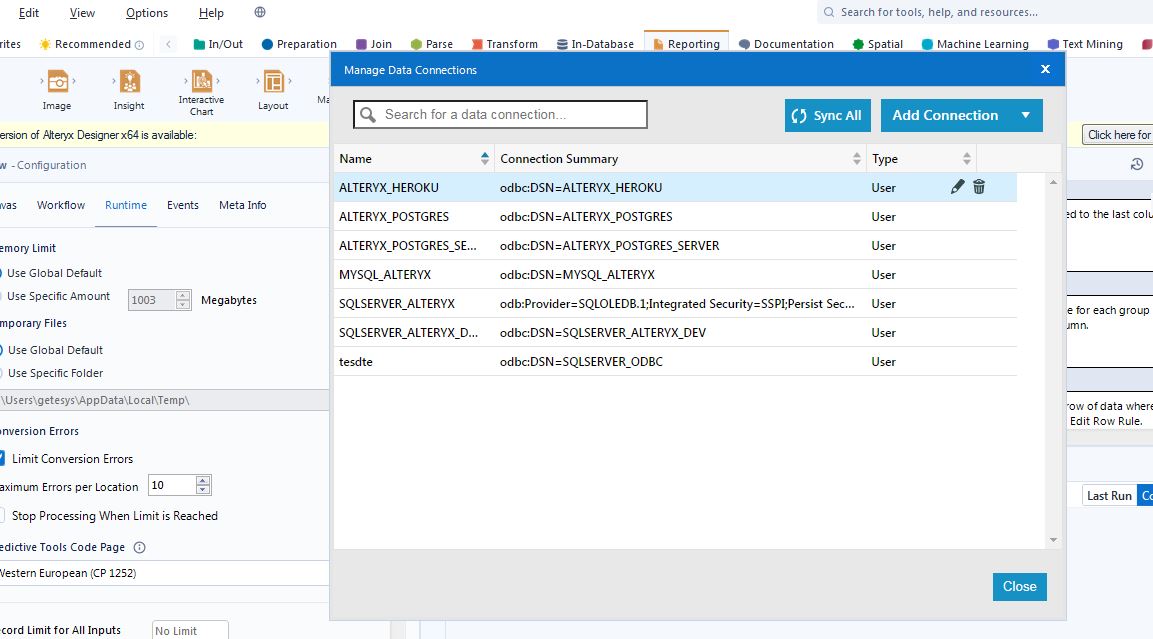
Task: Open the Add Connection dropdown arrow
Action: [x=1027, y=115]
